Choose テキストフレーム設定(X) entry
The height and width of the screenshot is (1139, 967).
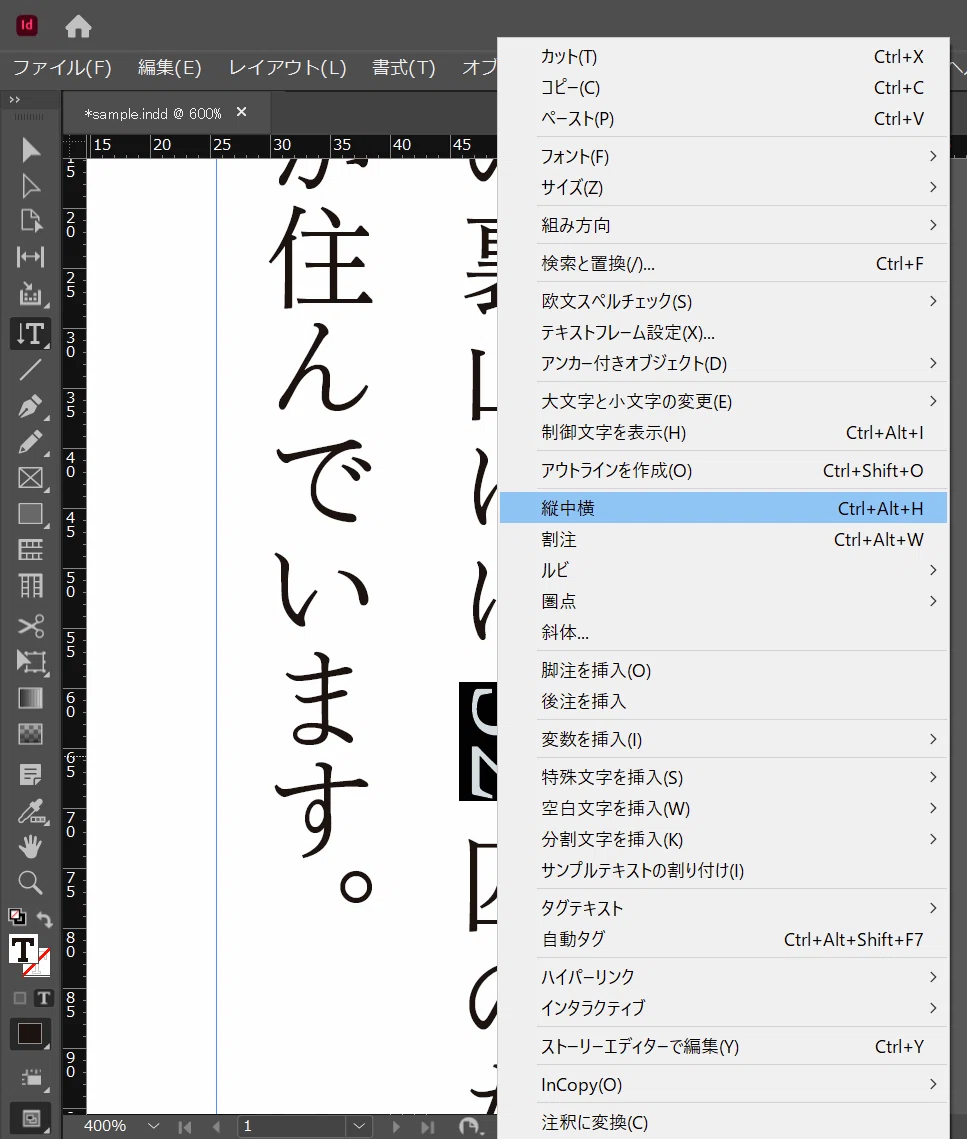click(724, 333)
